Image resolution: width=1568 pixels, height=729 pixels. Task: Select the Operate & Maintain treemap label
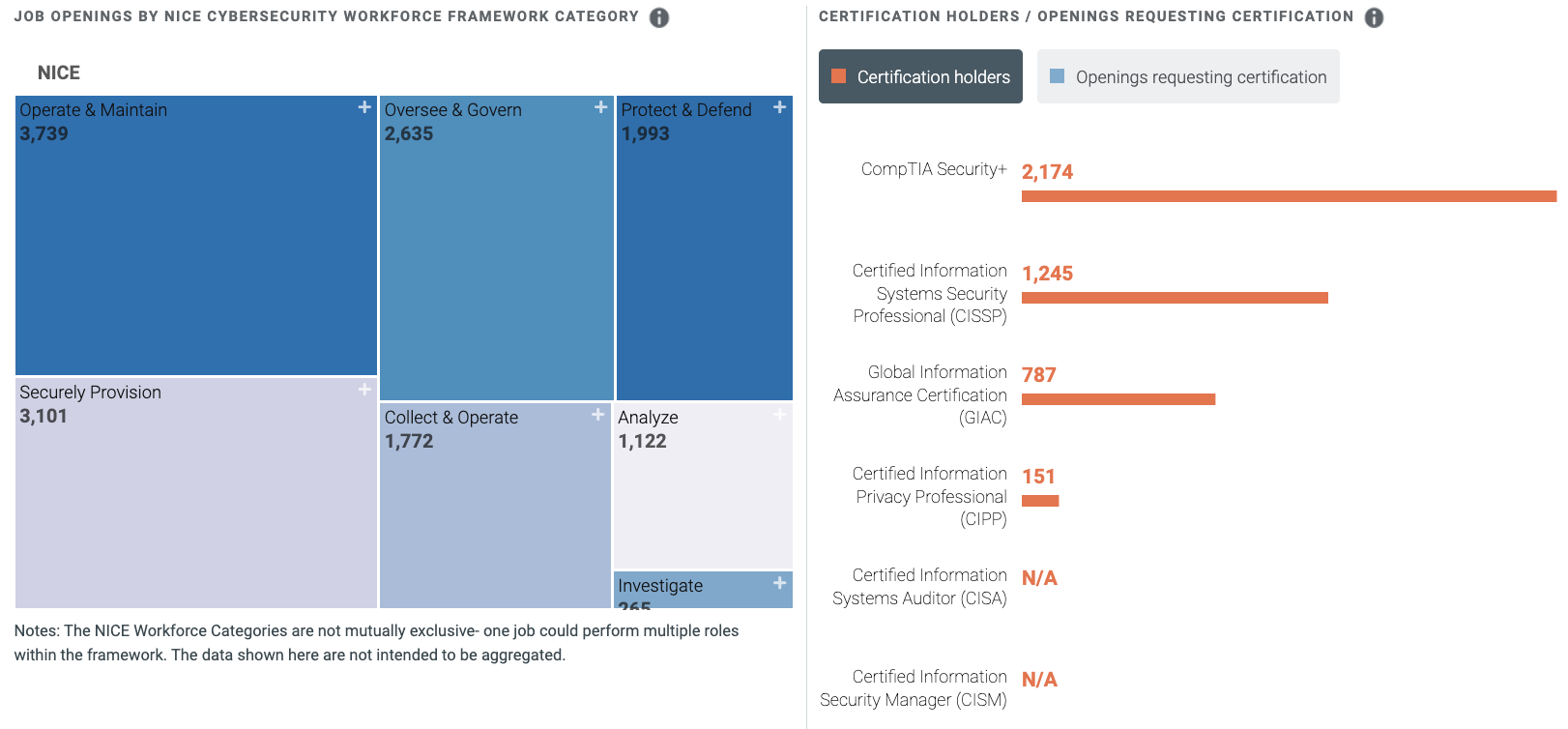pyautogui.click(x=94, y=110)
